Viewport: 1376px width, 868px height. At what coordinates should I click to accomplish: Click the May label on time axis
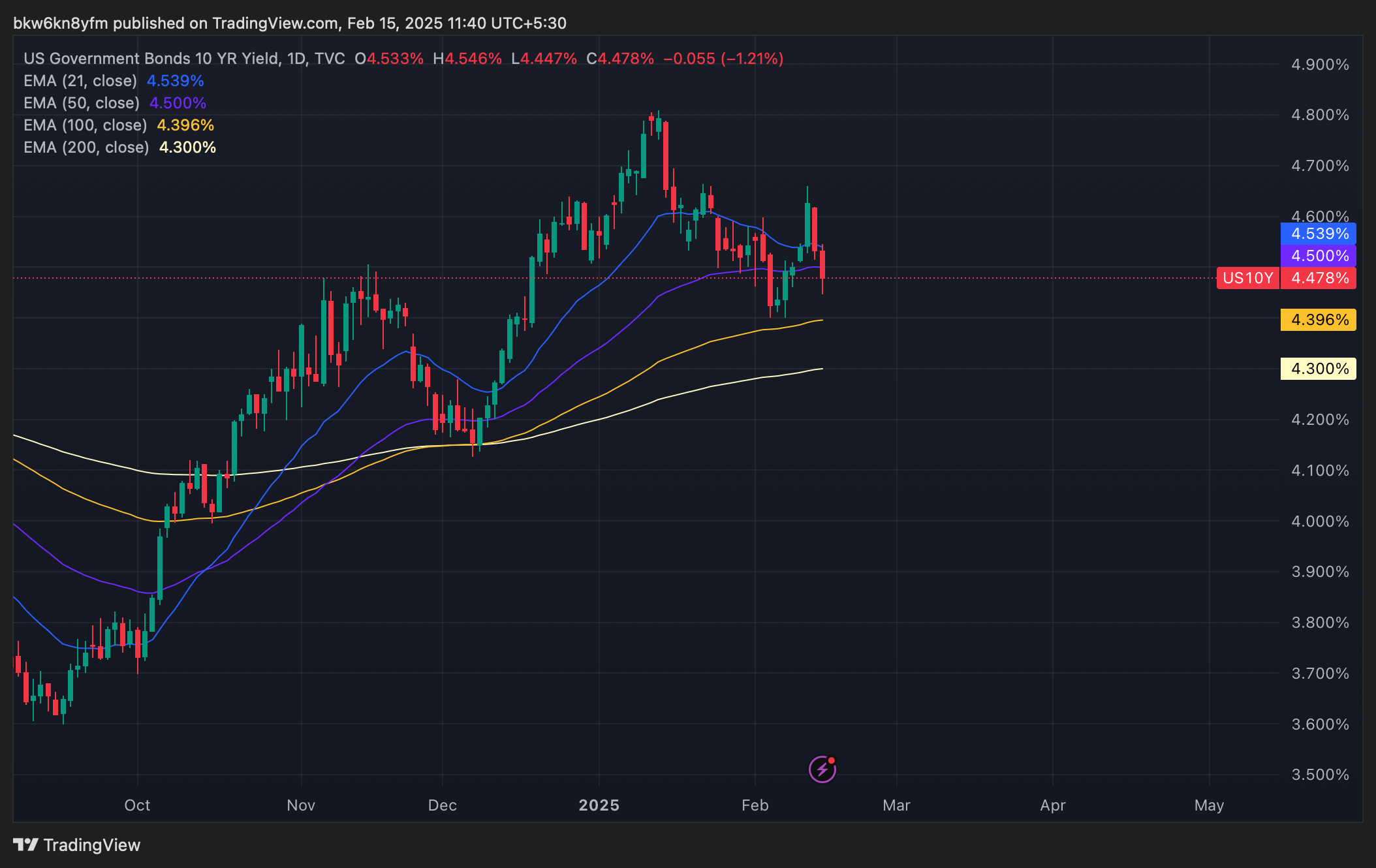[1209, 805]
